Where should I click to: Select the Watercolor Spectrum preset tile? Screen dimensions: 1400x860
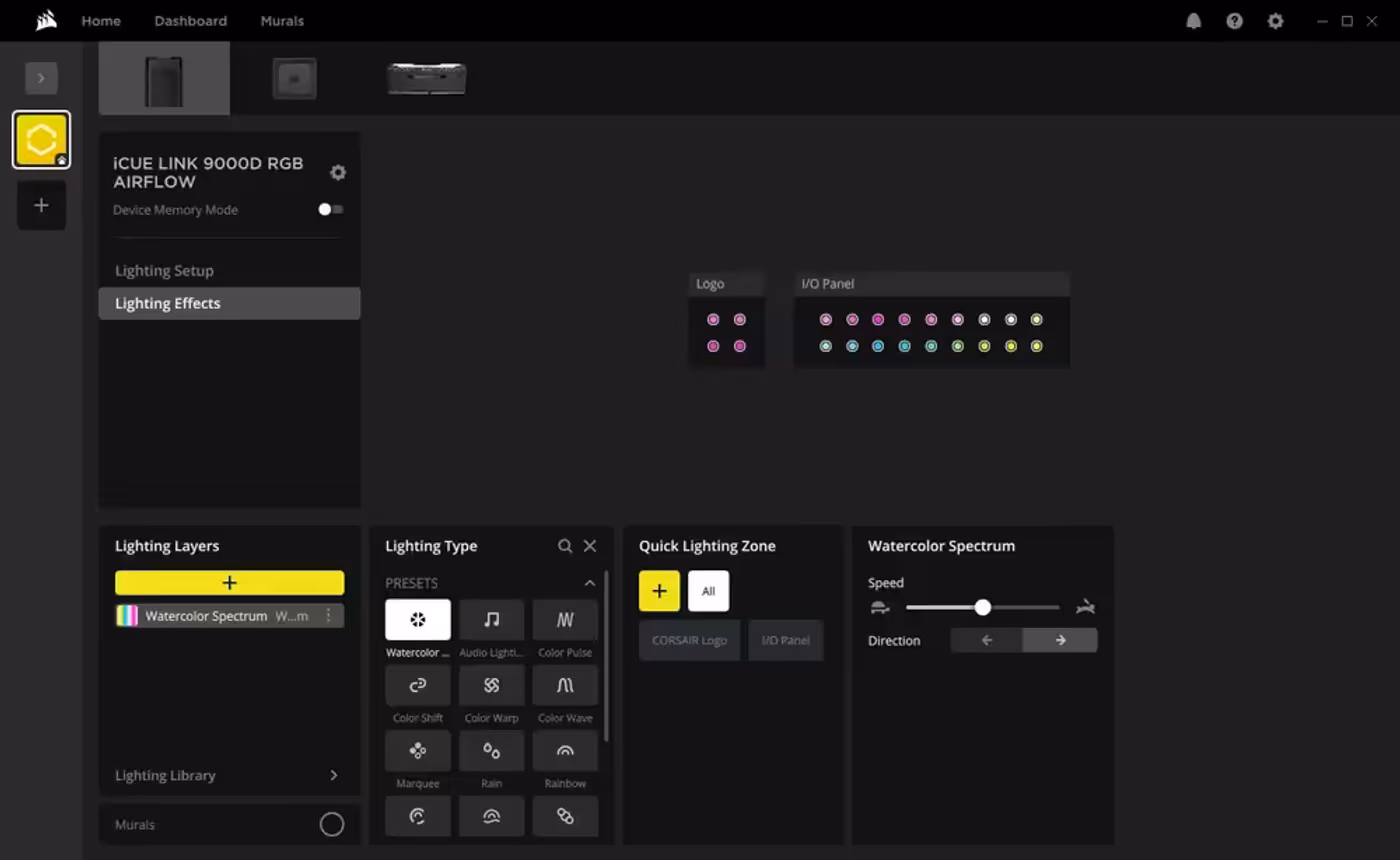coord(418,619)
